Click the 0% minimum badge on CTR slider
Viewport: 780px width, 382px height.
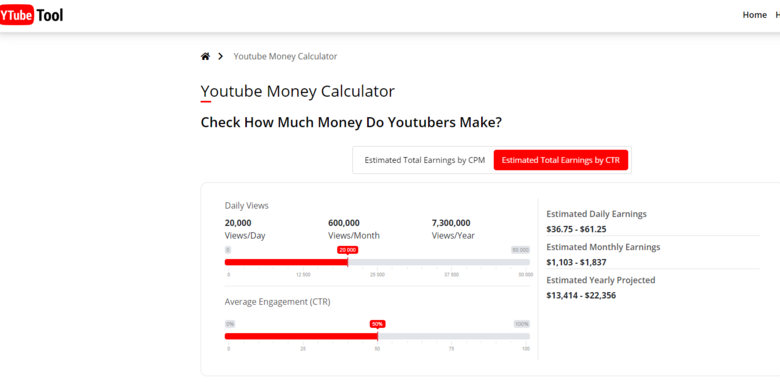coord(230,324)
